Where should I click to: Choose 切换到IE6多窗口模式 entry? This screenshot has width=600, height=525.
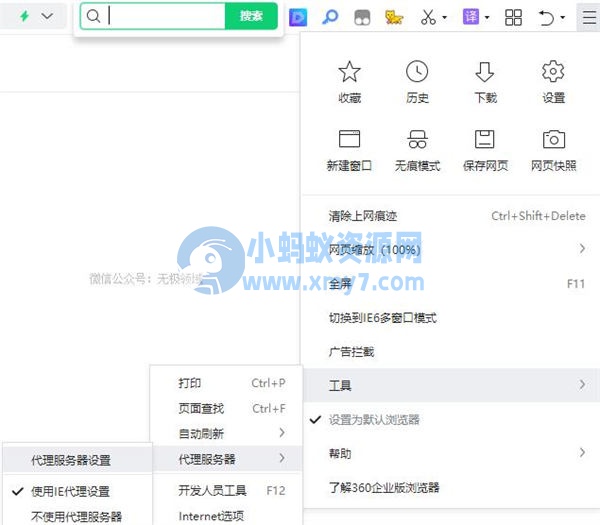(451, 318)
